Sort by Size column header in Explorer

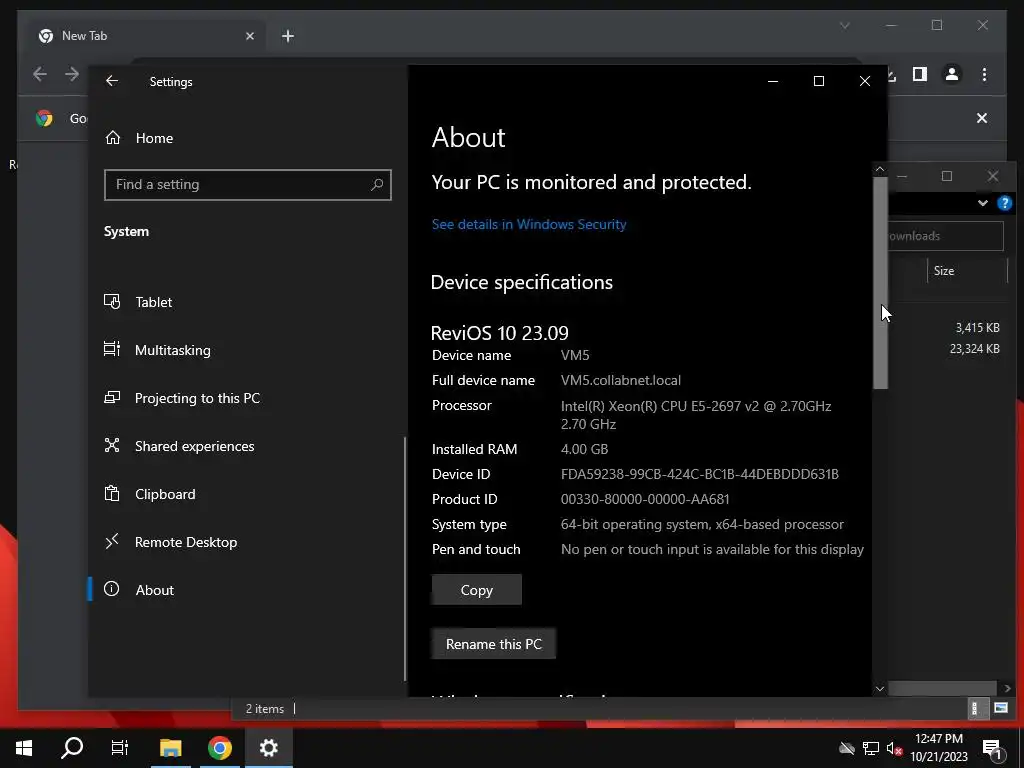click(x=967, y=270)
